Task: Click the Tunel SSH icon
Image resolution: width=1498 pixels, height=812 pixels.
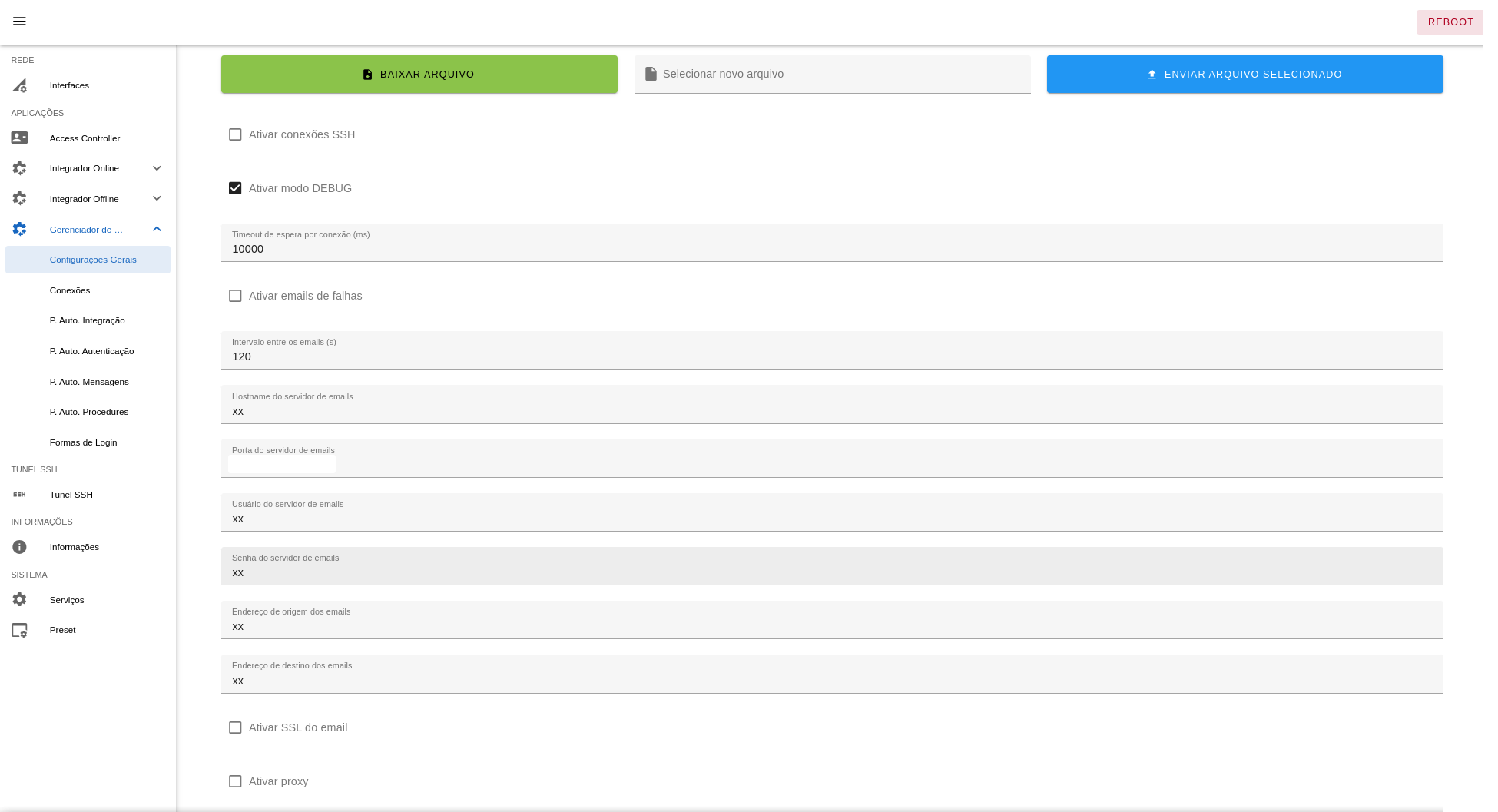Action: coord(19,495)
